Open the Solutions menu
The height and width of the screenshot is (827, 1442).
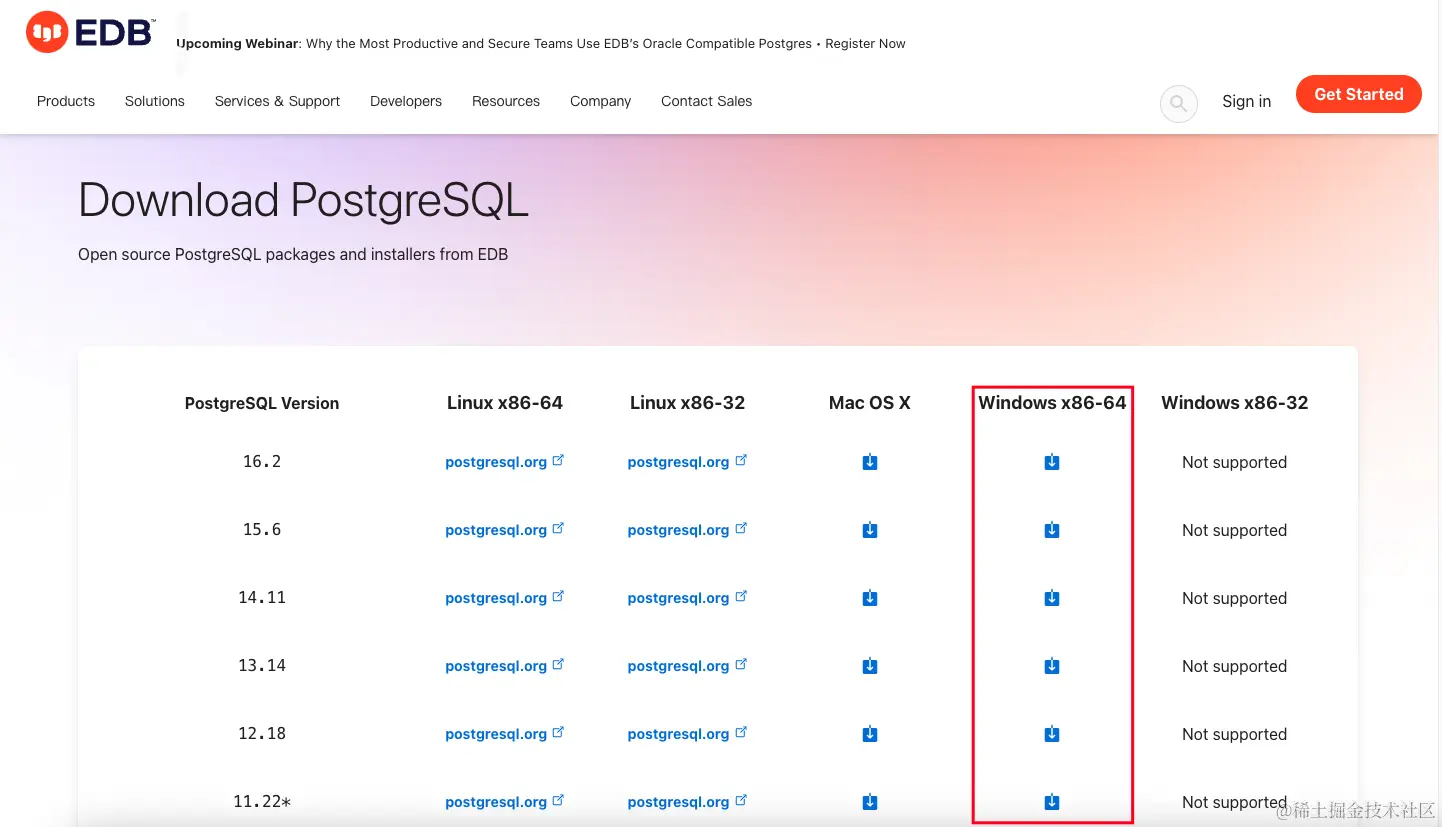155,101
